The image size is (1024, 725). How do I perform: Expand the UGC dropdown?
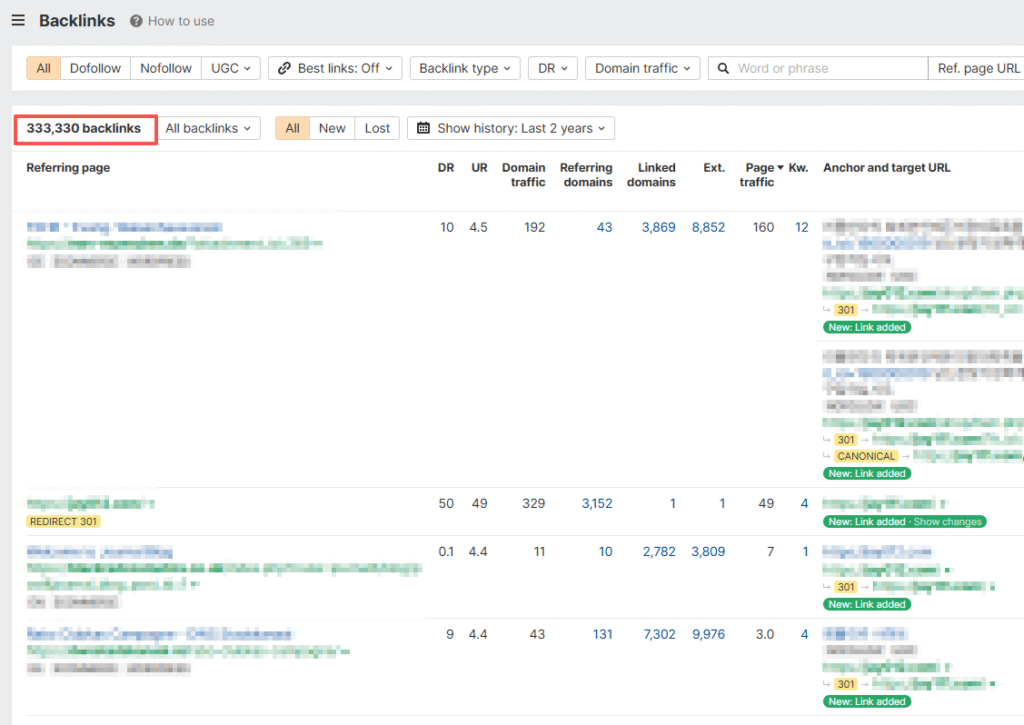(230, 68)
